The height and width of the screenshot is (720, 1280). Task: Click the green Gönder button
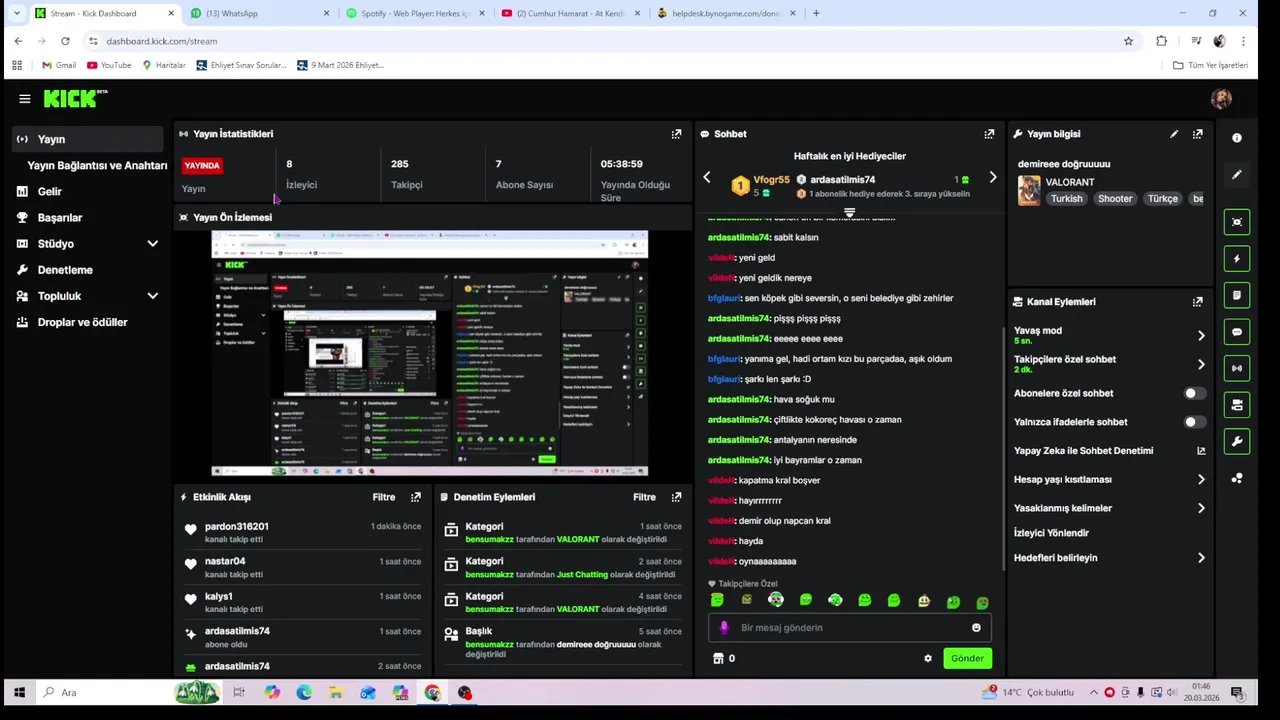pyautogui.click(x=967, y=658)
